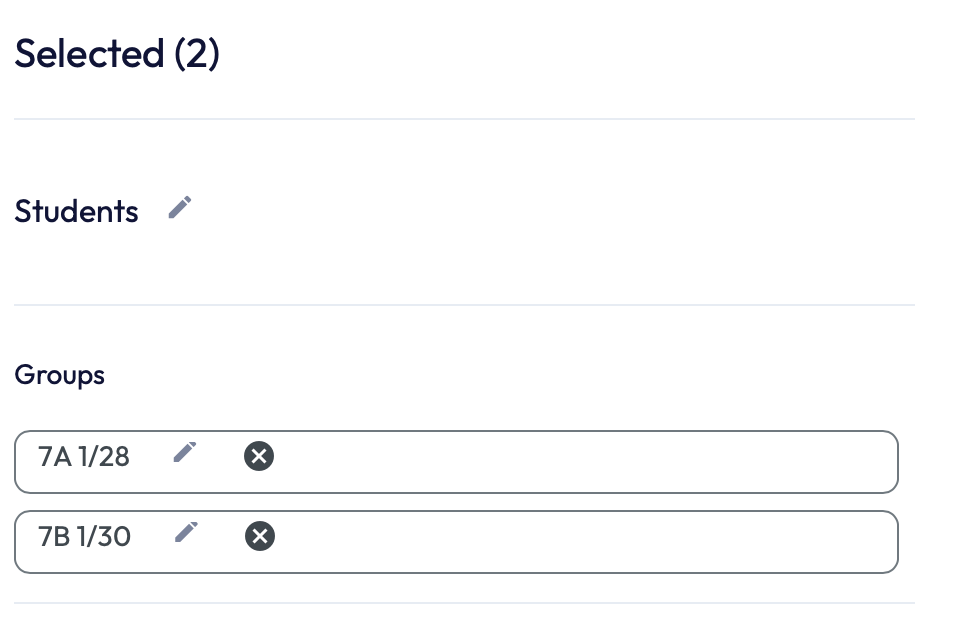Click the Groups section label

click(59, 376)
